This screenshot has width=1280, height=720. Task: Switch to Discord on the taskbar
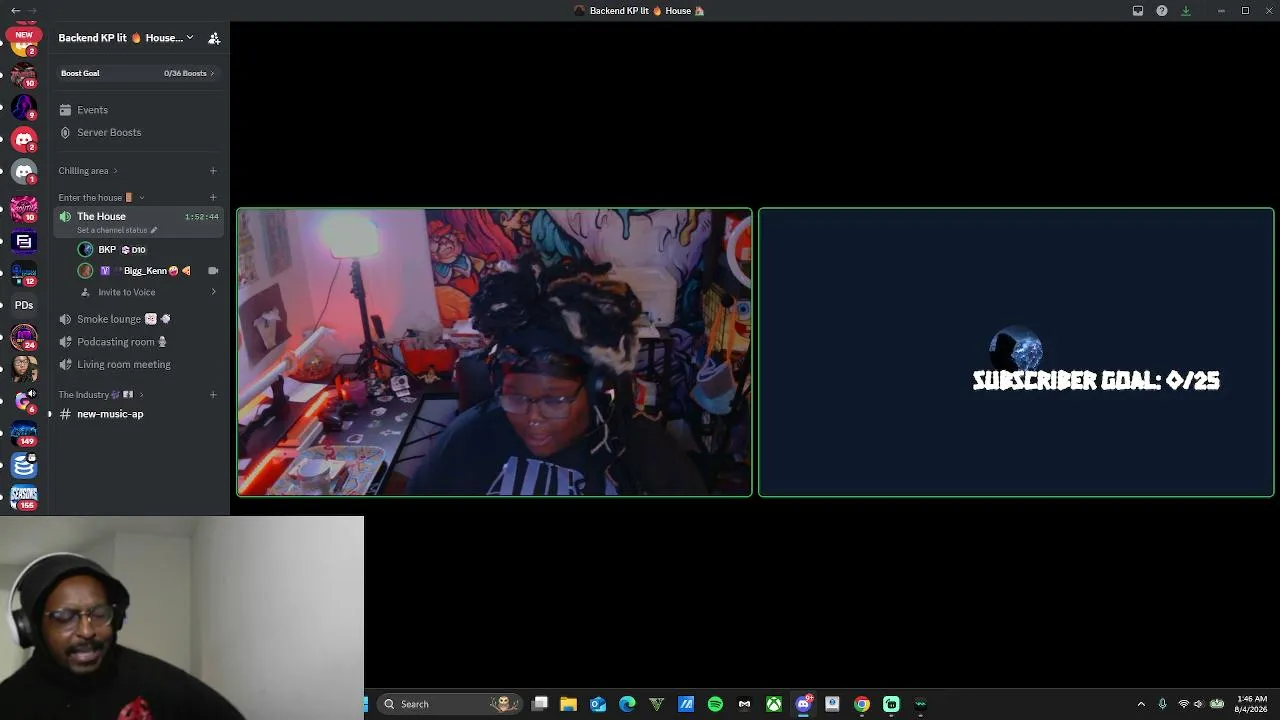click(x=803, y=704)
